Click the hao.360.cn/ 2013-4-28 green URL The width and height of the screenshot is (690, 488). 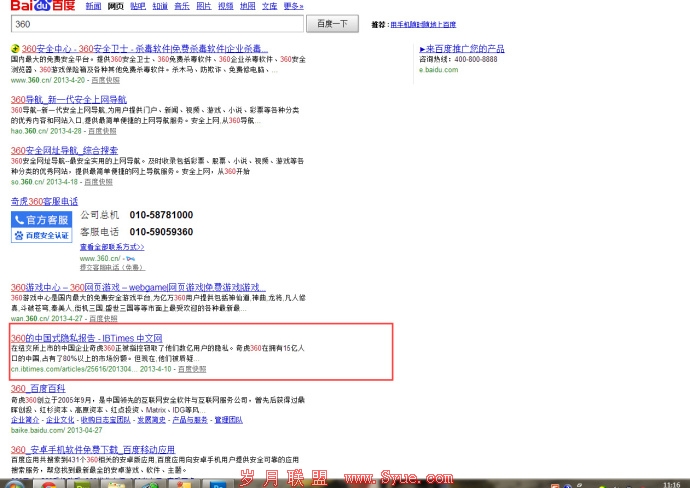point(46,131)
